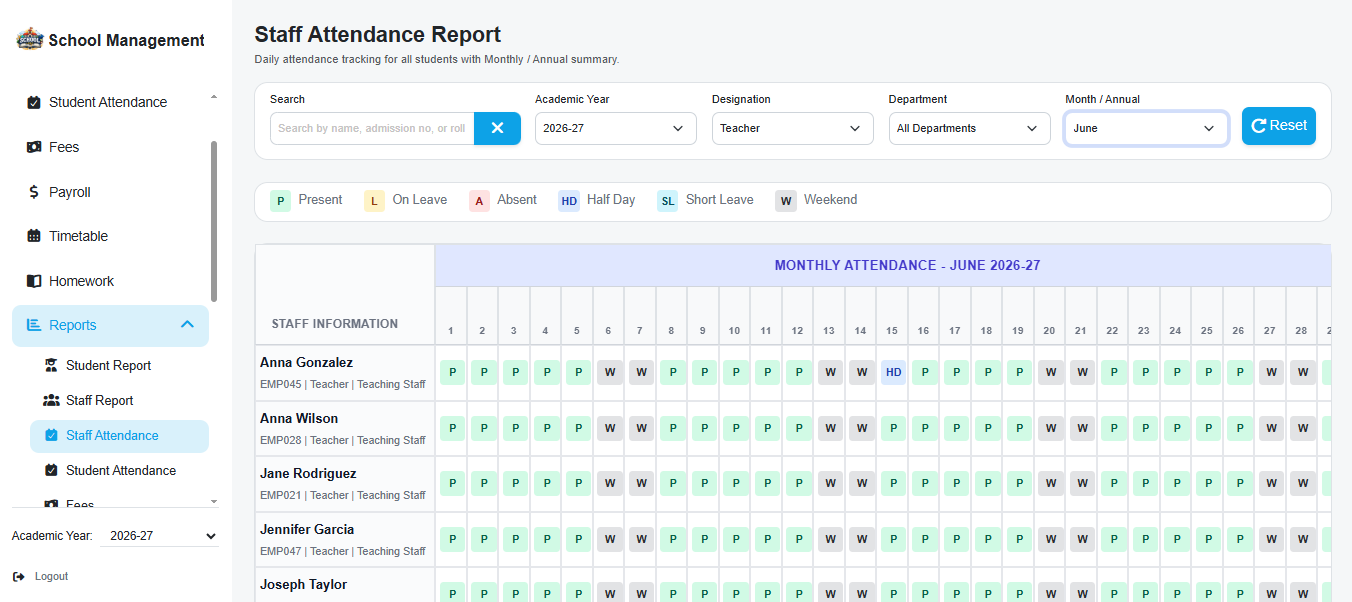Click Jennifer Garcia's W badge on day 14
Image resolution: width=1352 pixels, height=602 pixels.
[x=861, y=540]
